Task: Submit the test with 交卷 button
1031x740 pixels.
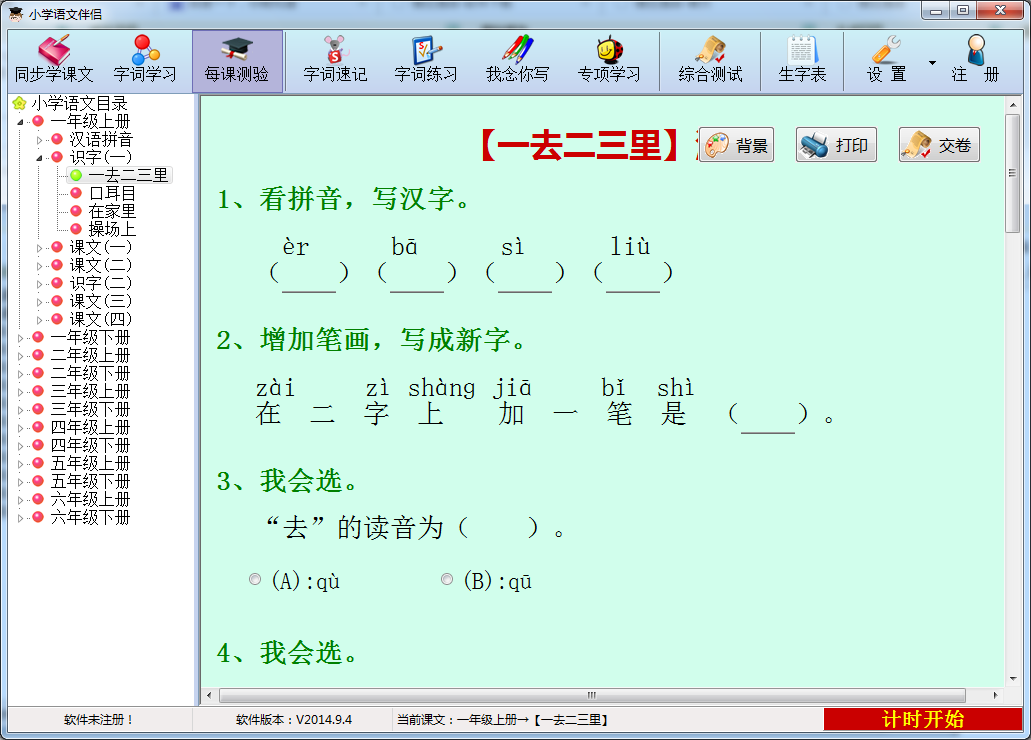Action: 939,145
